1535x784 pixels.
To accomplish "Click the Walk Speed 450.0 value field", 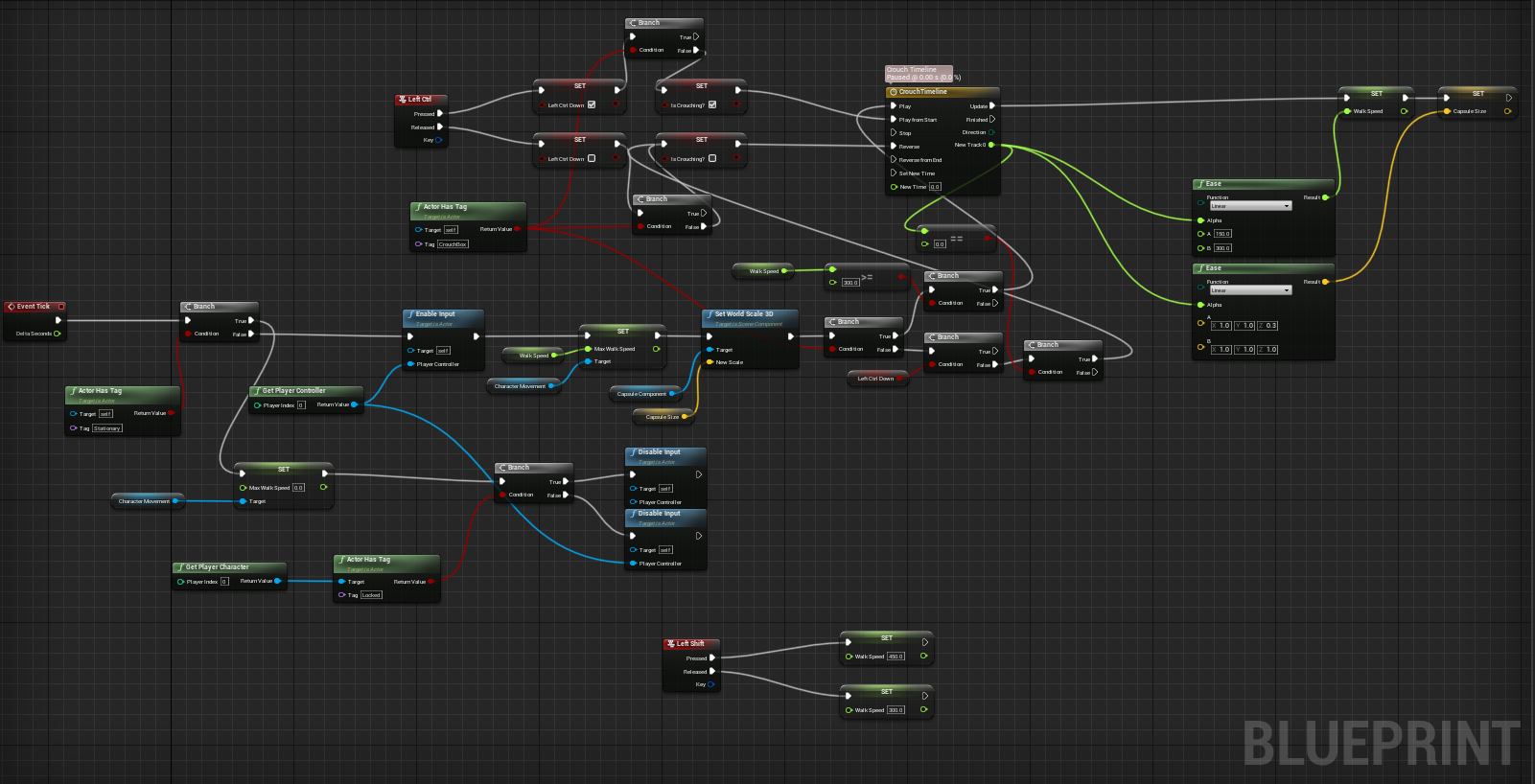I will (895, 657).
